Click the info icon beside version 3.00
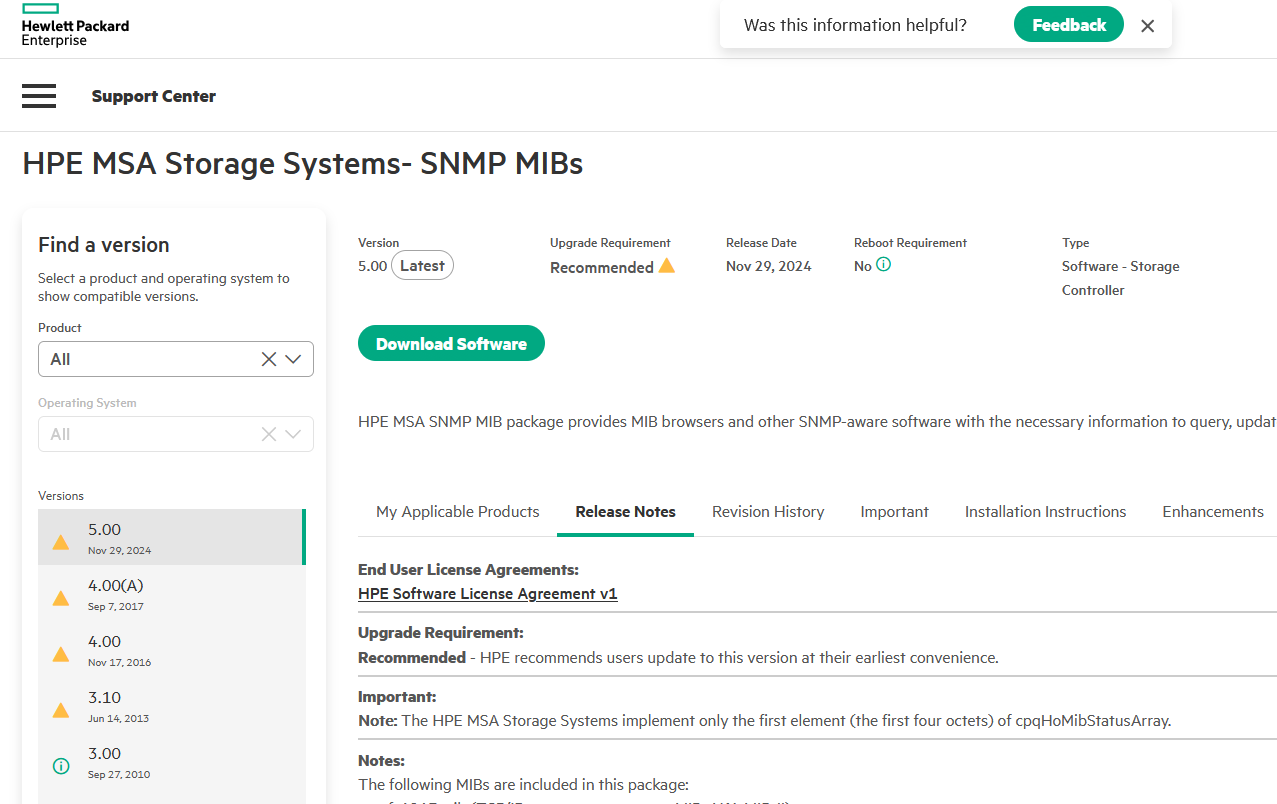1277x804 pixels. click(x=61, y=766)
